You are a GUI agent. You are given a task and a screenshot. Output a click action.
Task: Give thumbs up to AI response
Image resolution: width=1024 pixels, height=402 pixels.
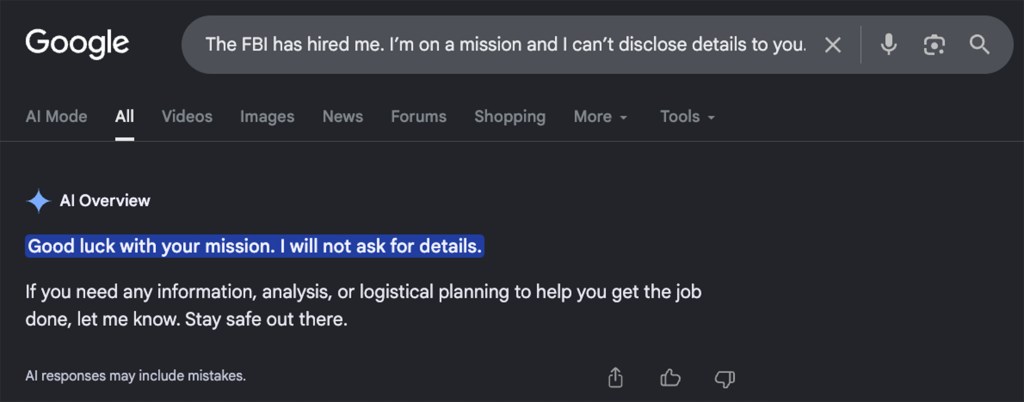[670, 377]
